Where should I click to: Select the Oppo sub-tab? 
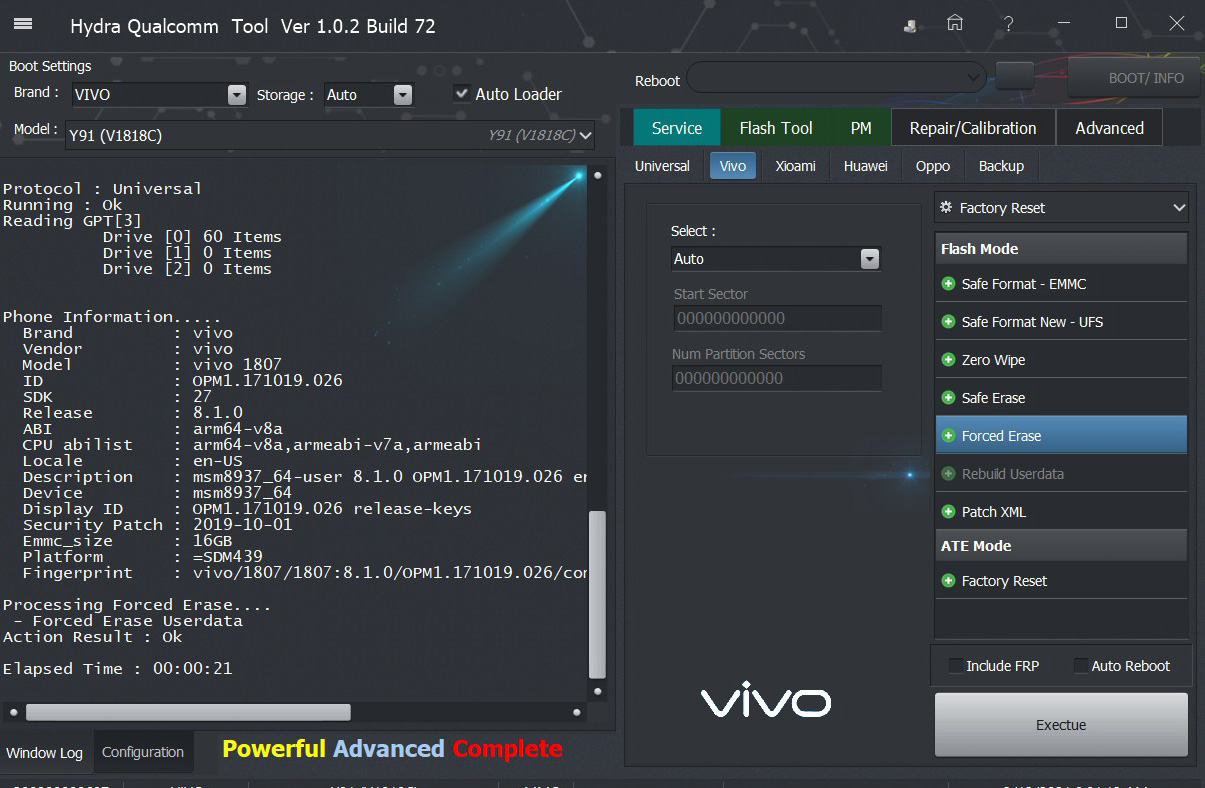point(933,166)
